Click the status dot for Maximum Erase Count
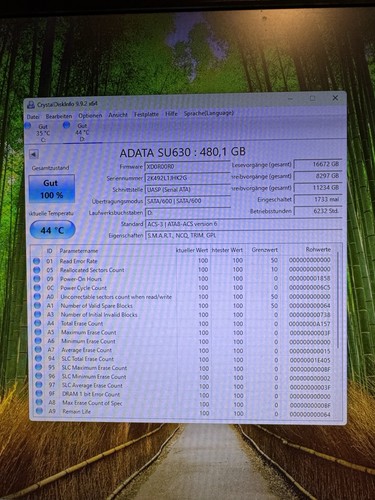This screenshot has width=375, height=500. [38, 332]
